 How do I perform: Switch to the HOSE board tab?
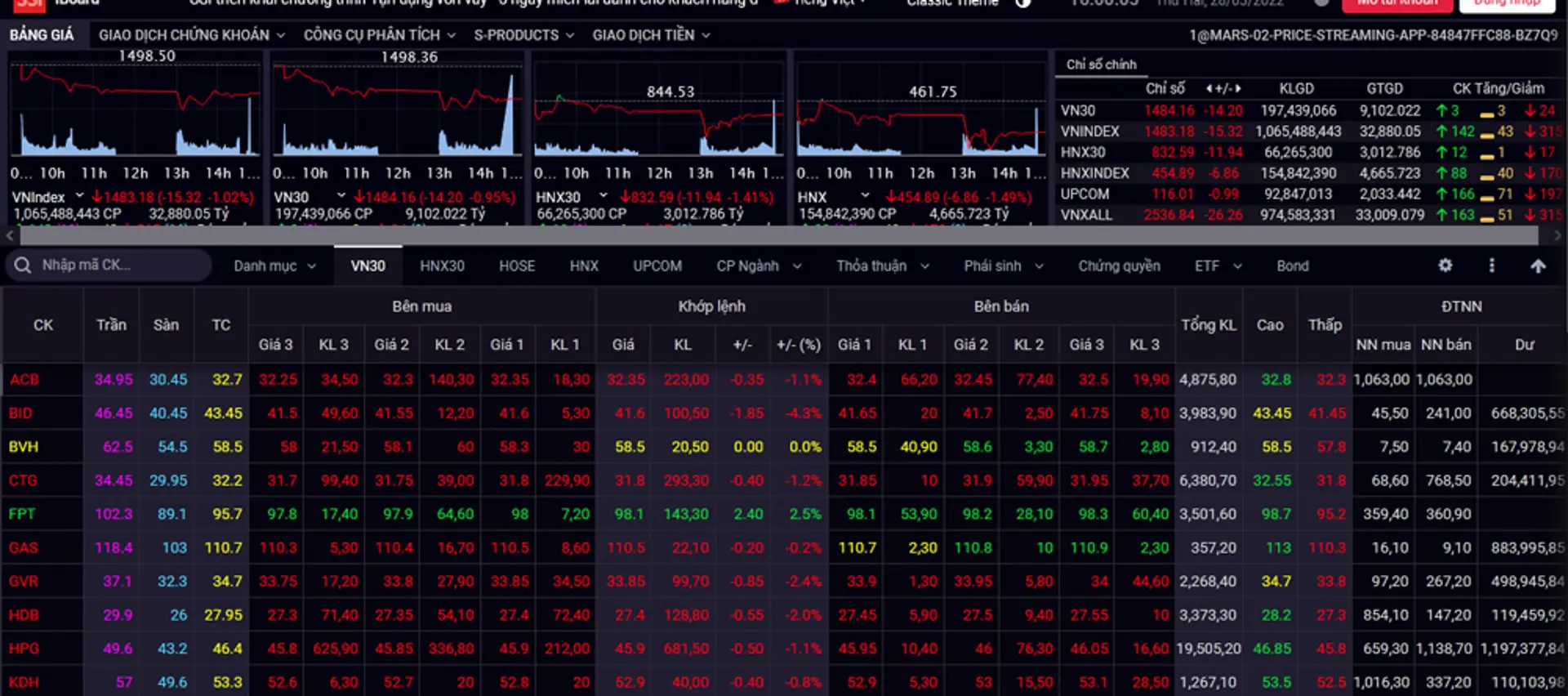coord(517,265)
